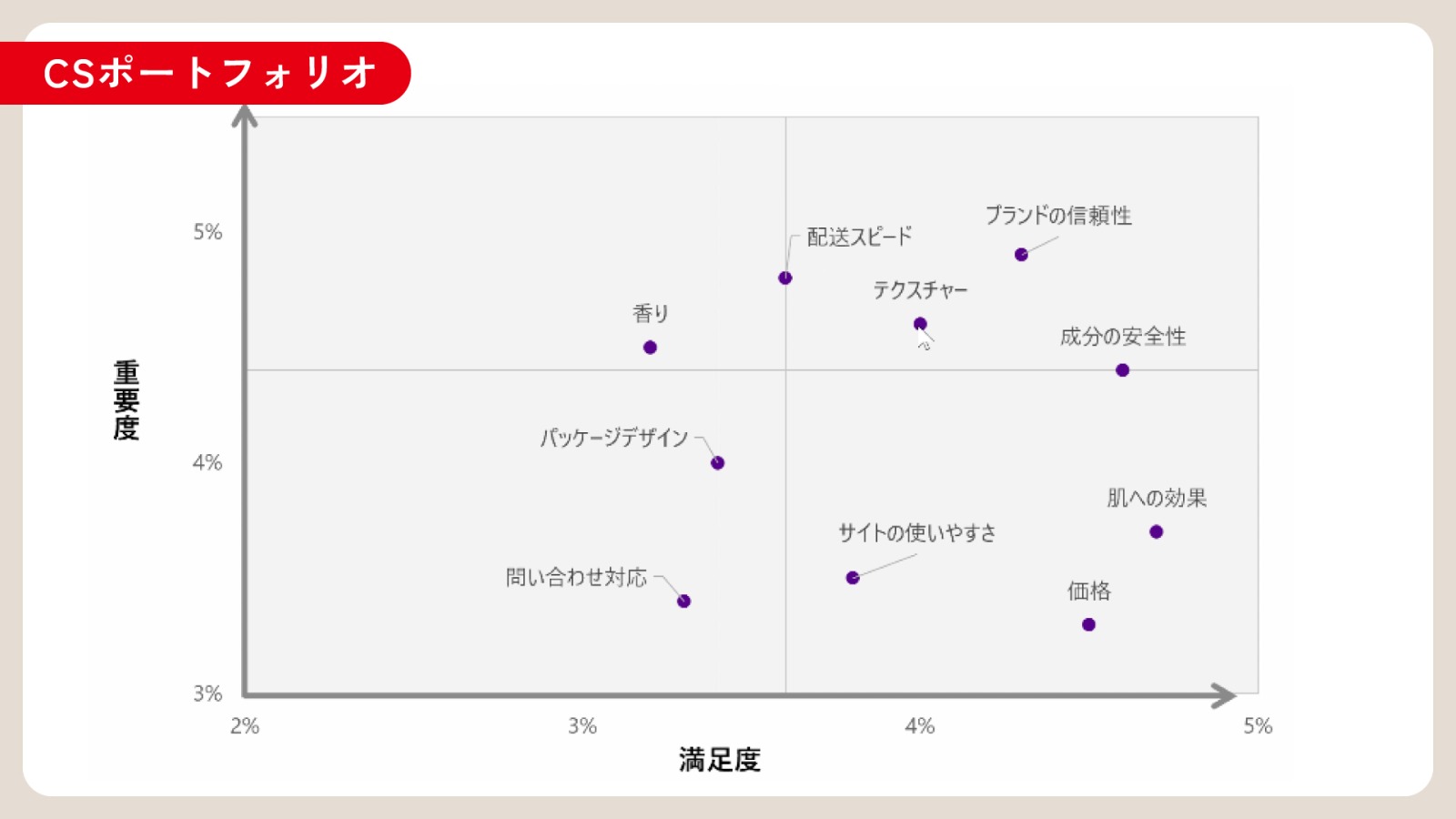Select the サイトの使いやすさ text label
1456x819 pixels.
(x=916, y=533)
